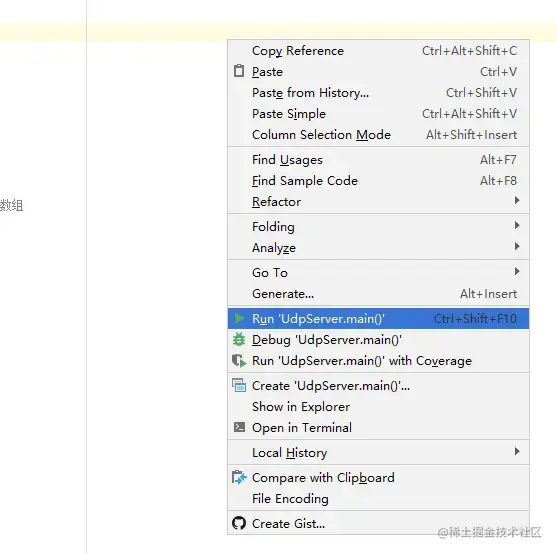The height and width of the screenshot is (554, 557).
Task: Open the Local History entry
Action: [x=378, y=453]
